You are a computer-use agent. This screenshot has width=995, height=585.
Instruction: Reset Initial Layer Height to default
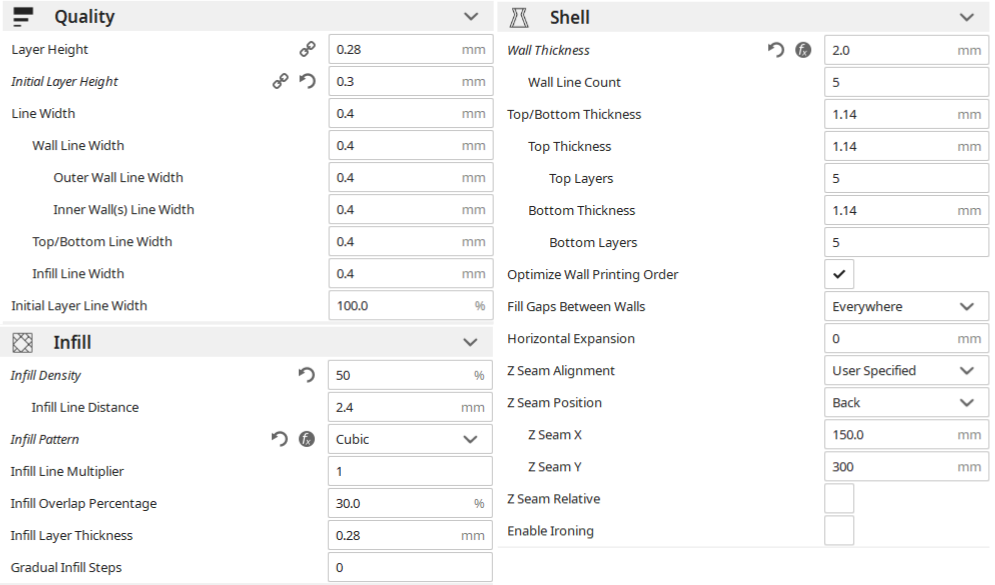point(307,81)
